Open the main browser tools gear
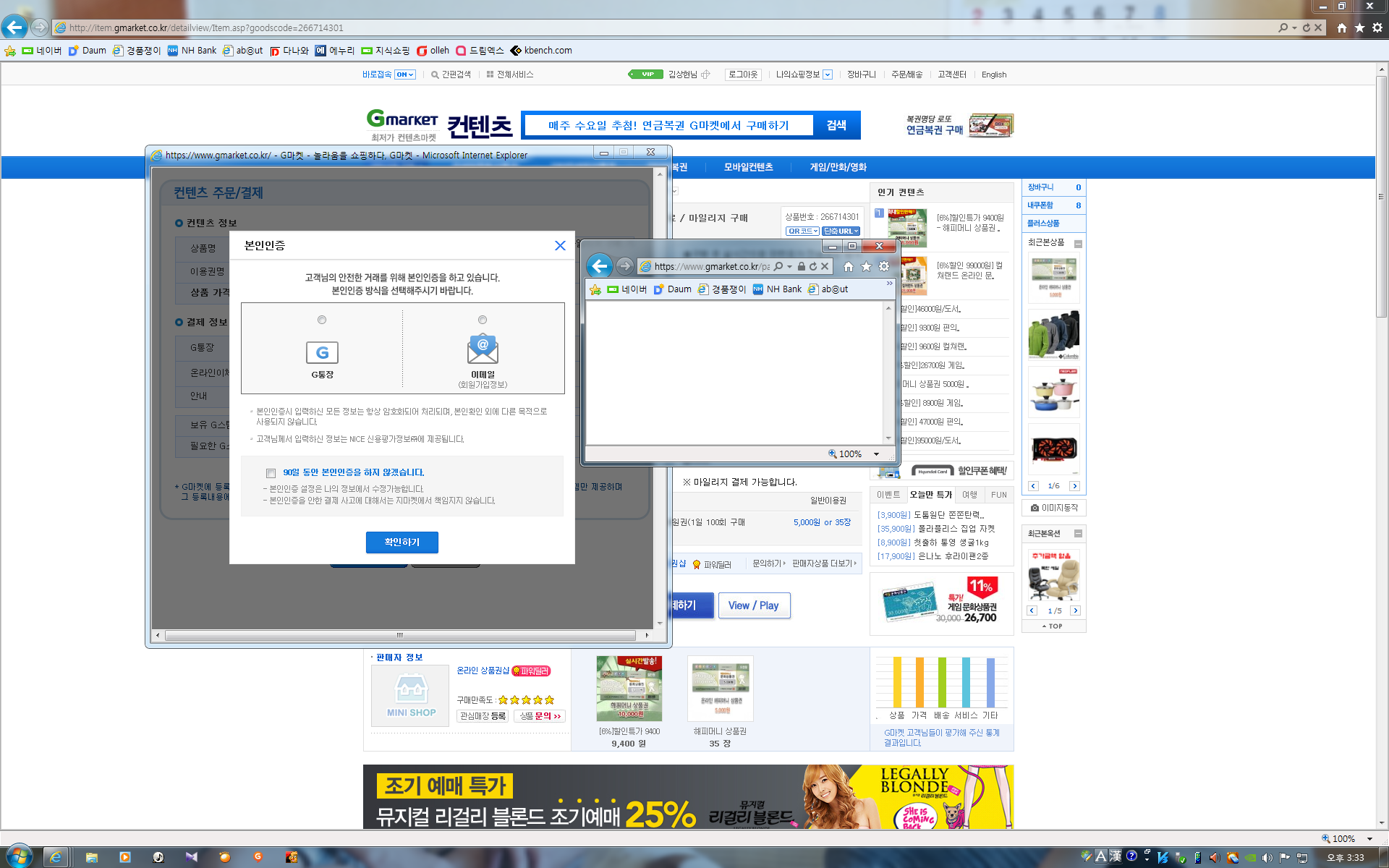The image size is (1389, 868). (1377, 27)
